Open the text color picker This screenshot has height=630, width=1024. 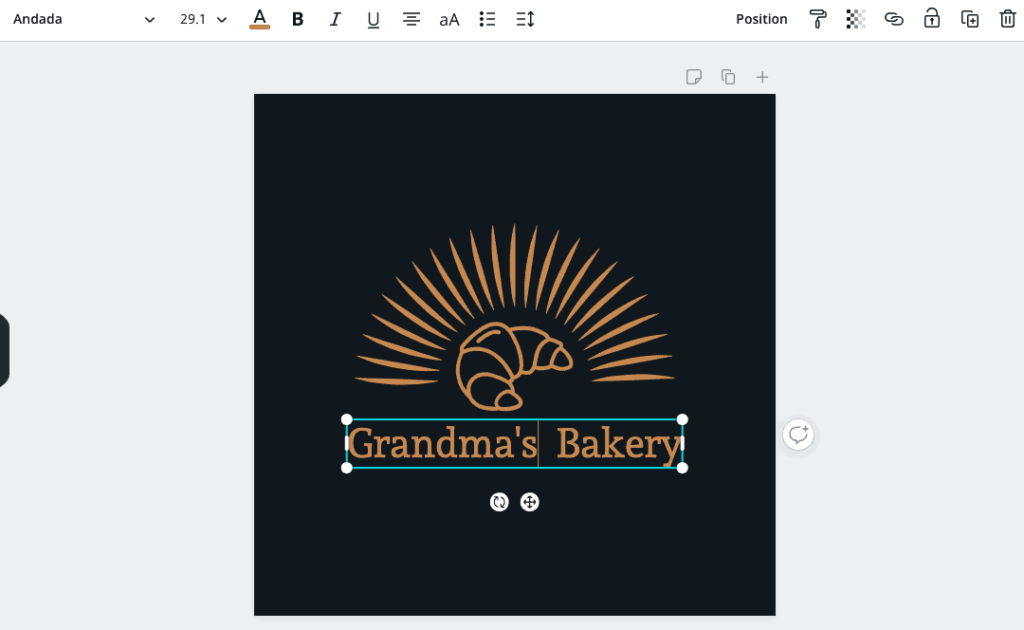point(259,19)
